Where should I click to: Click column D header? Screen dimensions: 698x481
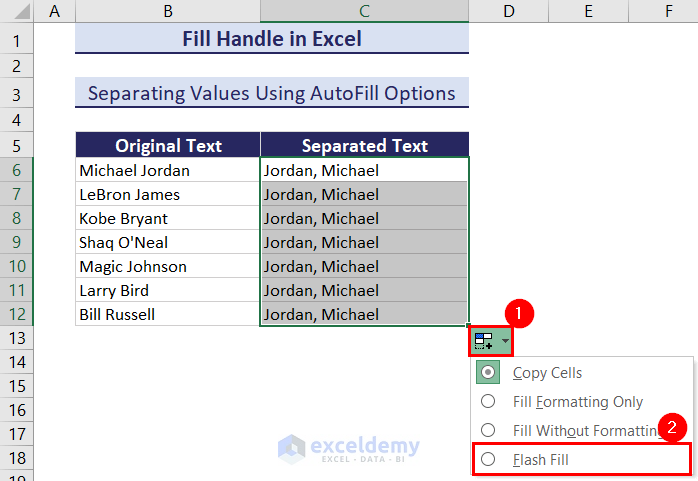tap(508, 11)
